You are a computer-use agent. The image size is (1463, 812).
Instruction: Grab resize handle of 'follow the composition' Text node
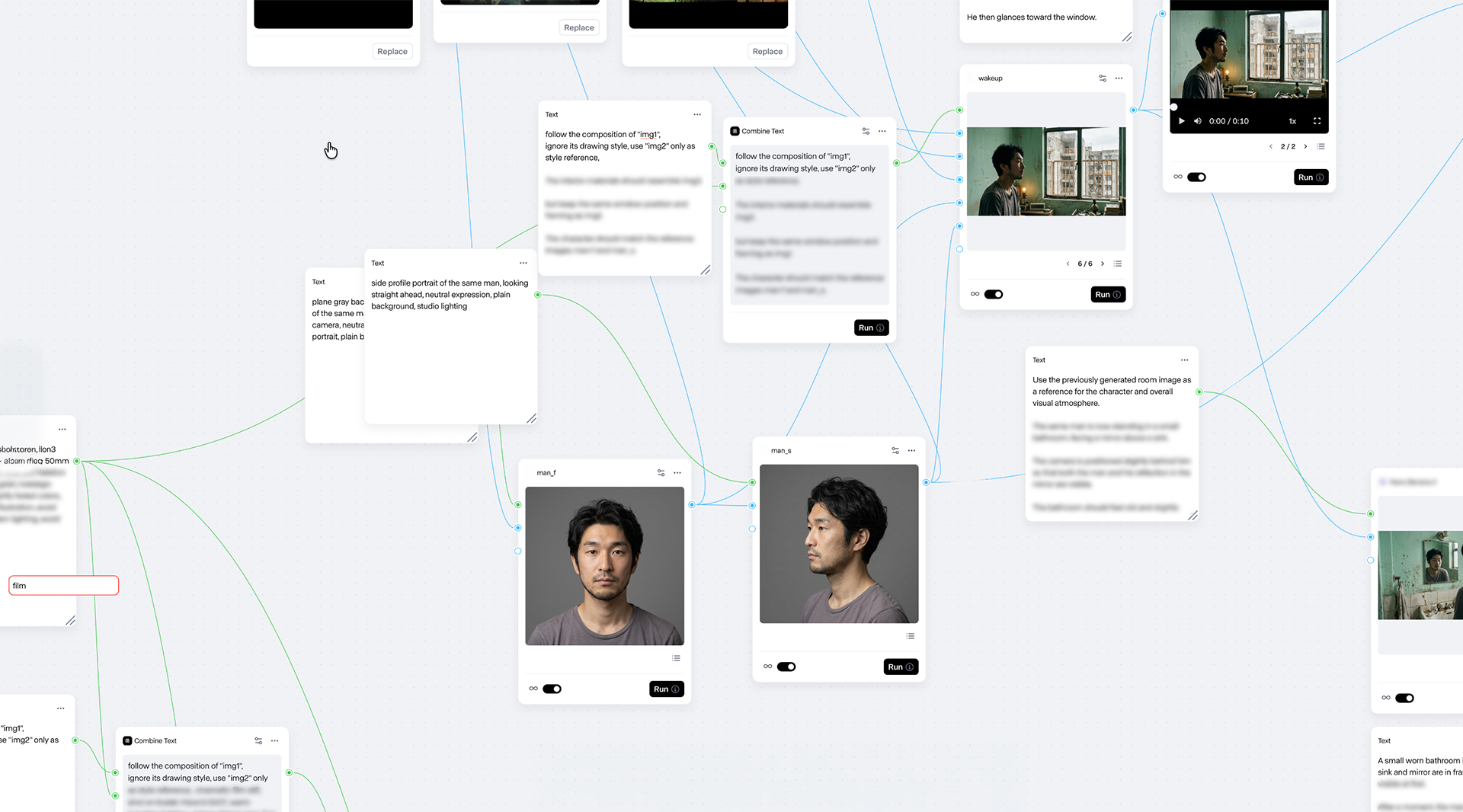(x=706, y=270)
